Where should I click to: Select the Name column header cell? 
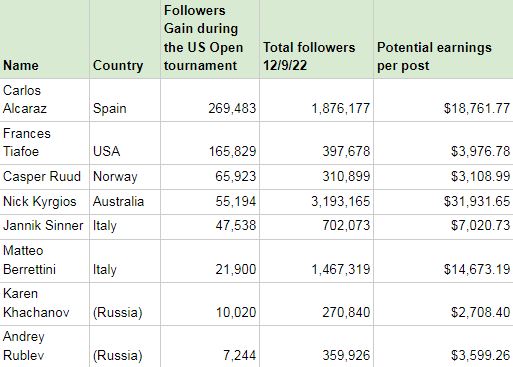coord(44,39)
